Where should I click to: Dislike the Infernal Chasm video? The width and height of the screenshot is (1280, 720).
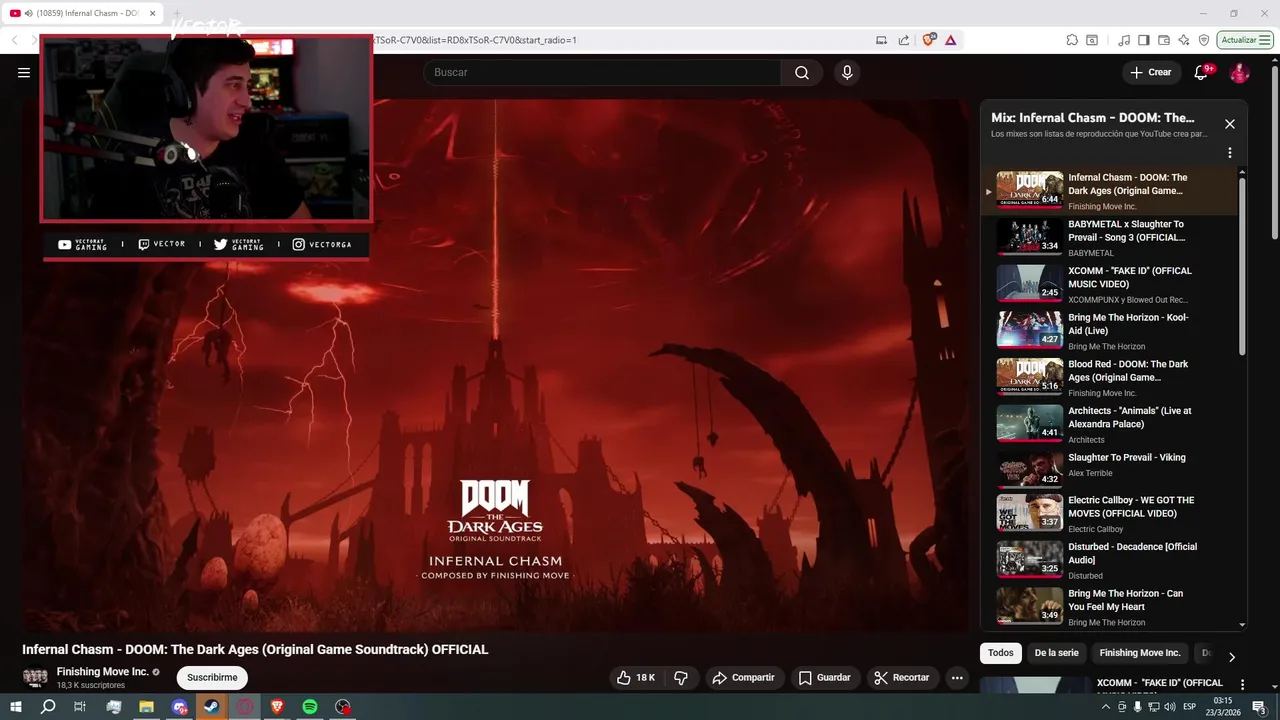click(x=681, y=677)
